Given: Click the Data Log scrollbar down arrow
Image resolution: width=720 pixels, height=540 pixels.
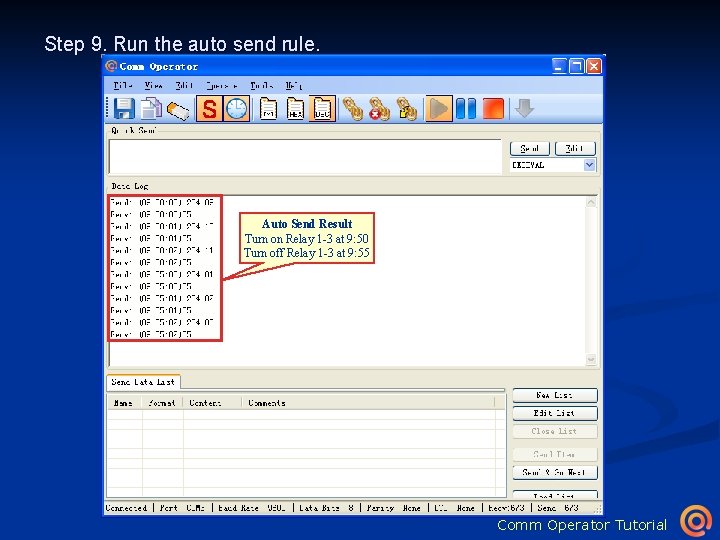Looking at the screenshot, I should (591, 360).
